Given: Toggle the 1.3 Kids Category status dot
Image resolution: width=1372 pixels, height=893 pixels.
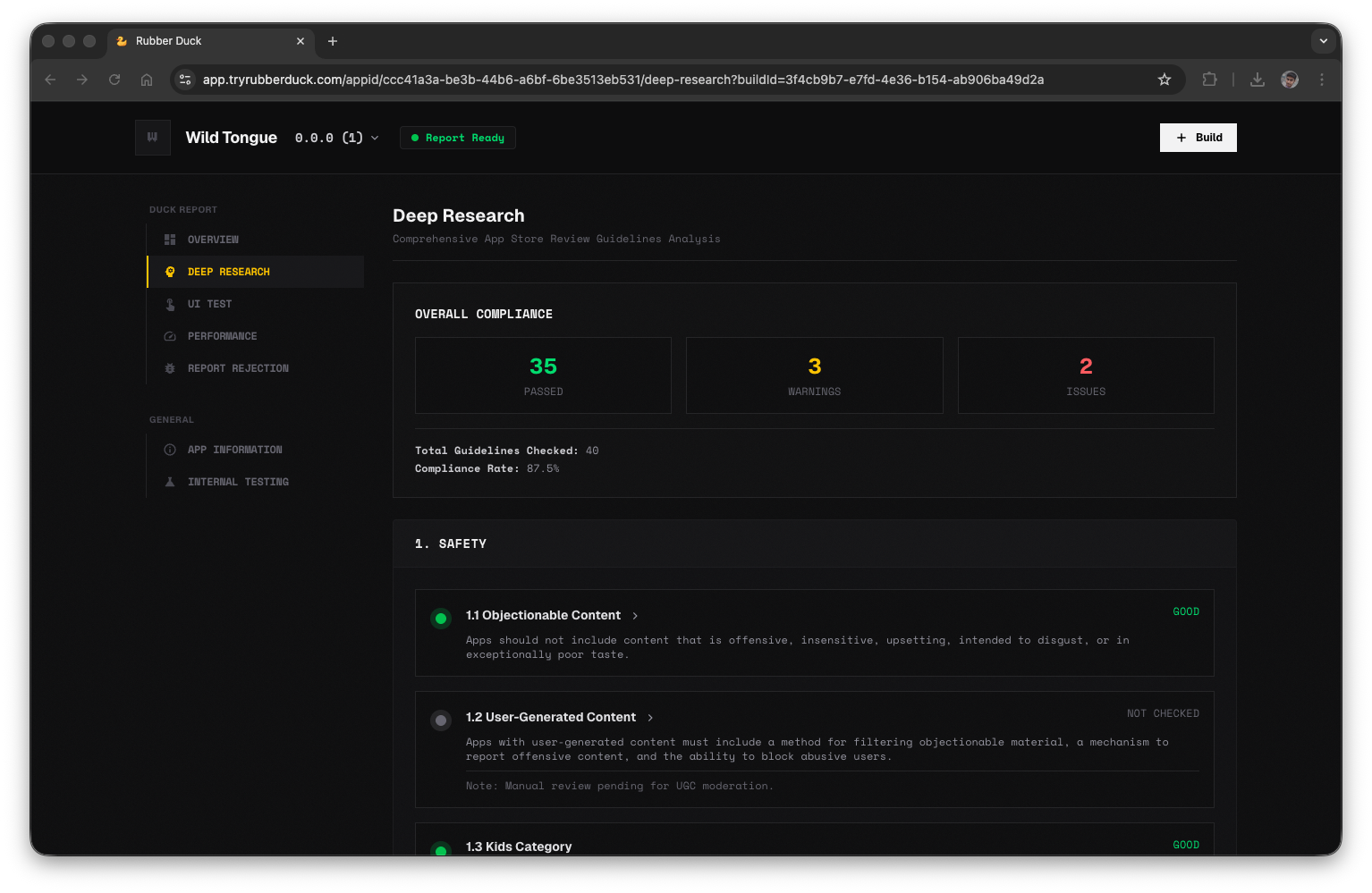Looking at the screenshot, I should point(441,849).
